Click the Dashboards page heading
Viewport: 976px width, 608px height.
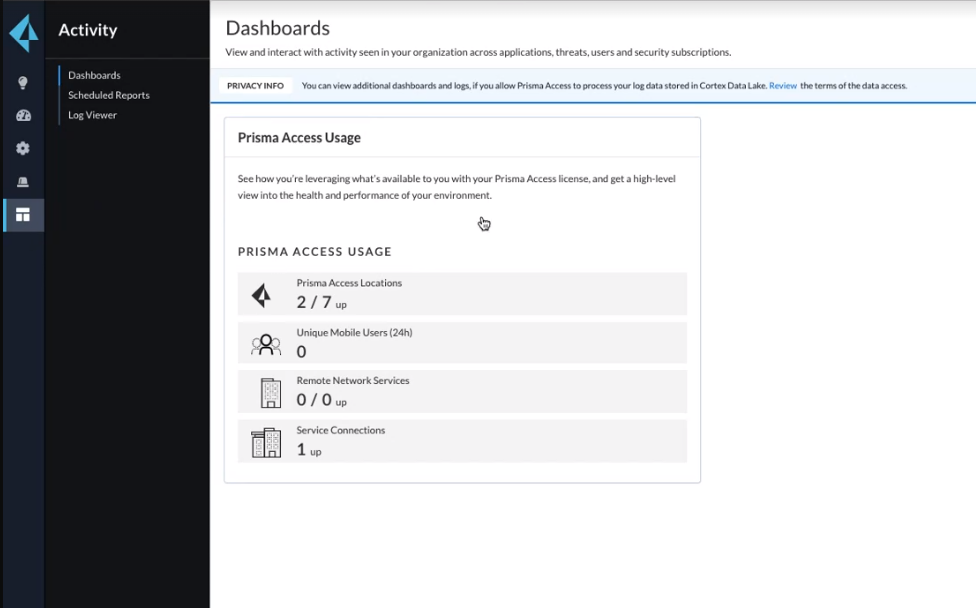pos(278,28)
